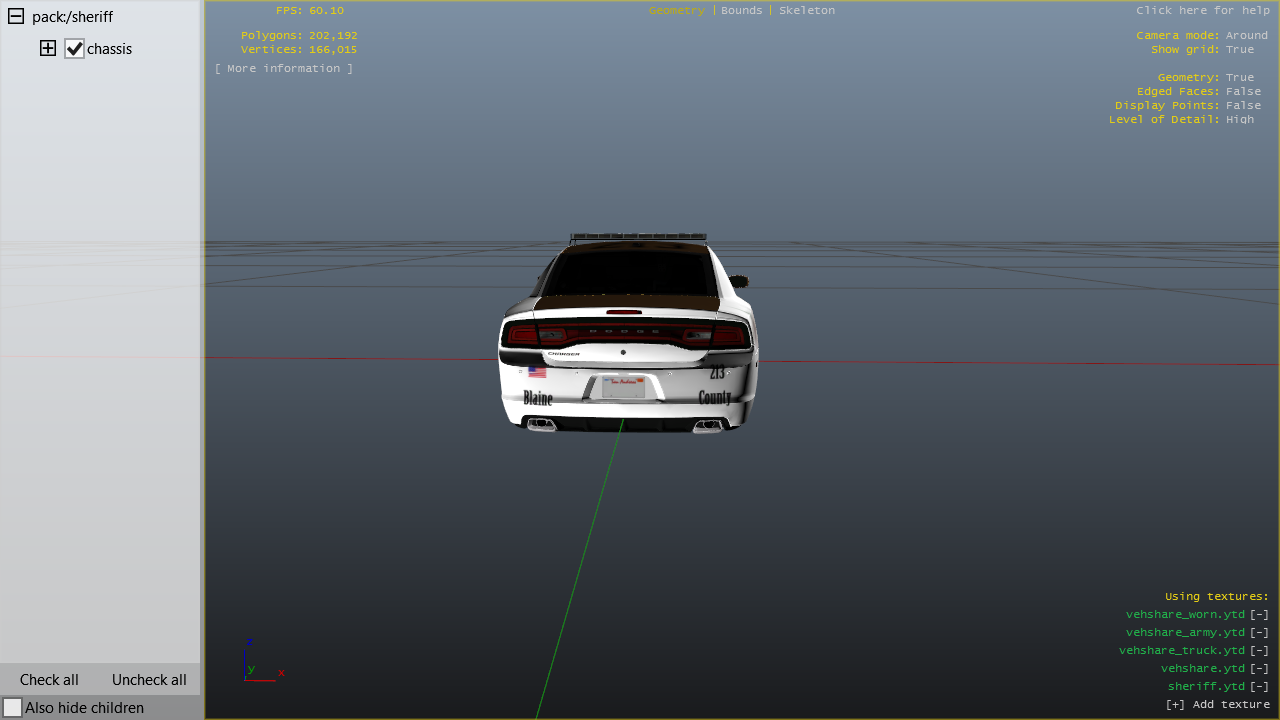Click the plus Add texture option
Screen dimensions: 1280x720
pyautogui.click(x=1217, y=704)
